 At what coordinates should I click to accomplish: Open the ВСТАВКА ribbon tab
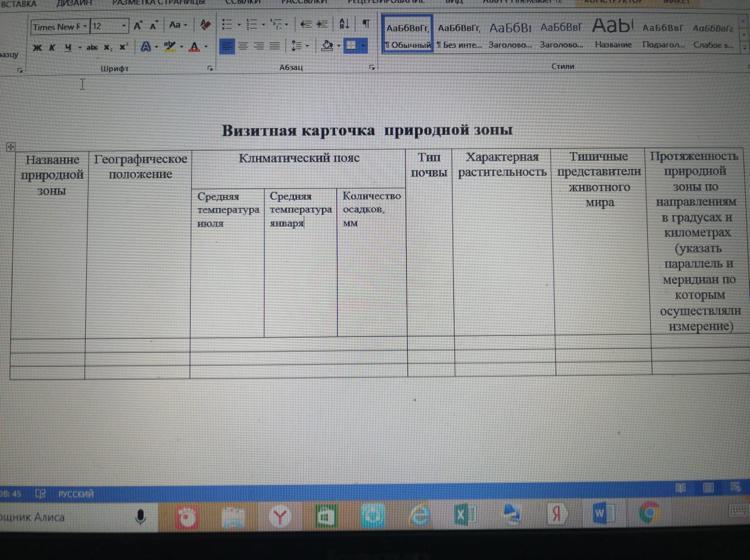[19, 4]
